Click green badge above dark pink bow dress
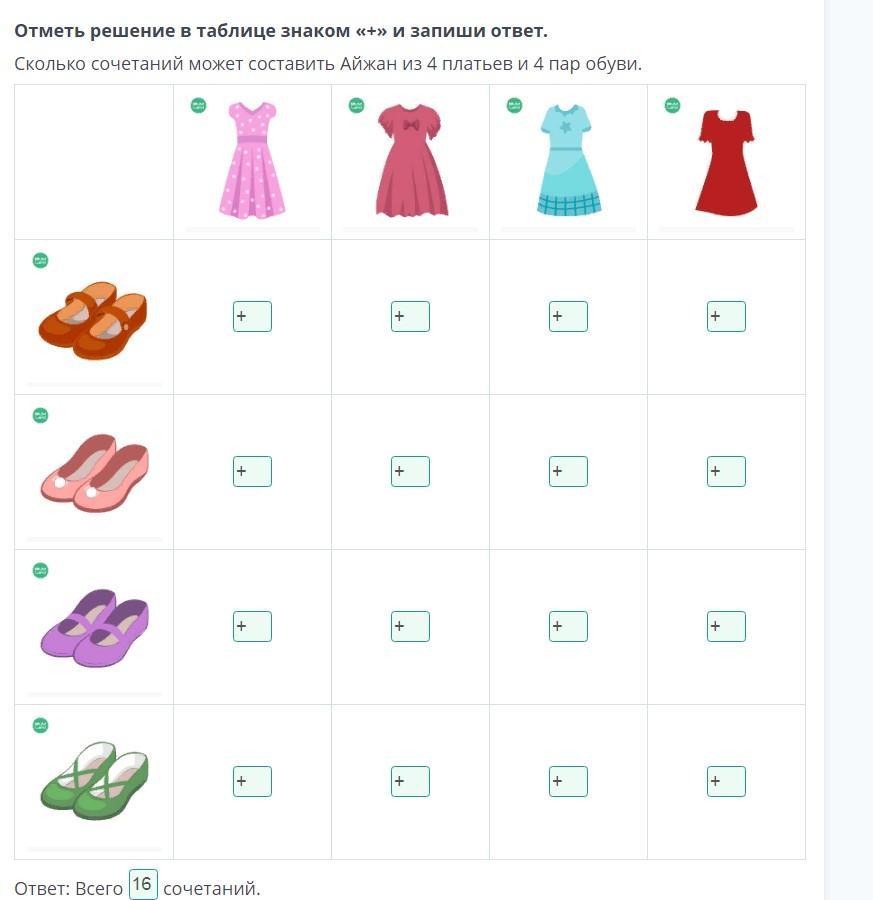Image resolution: width=873 pixels, height=900 pixels. [356, 105]
